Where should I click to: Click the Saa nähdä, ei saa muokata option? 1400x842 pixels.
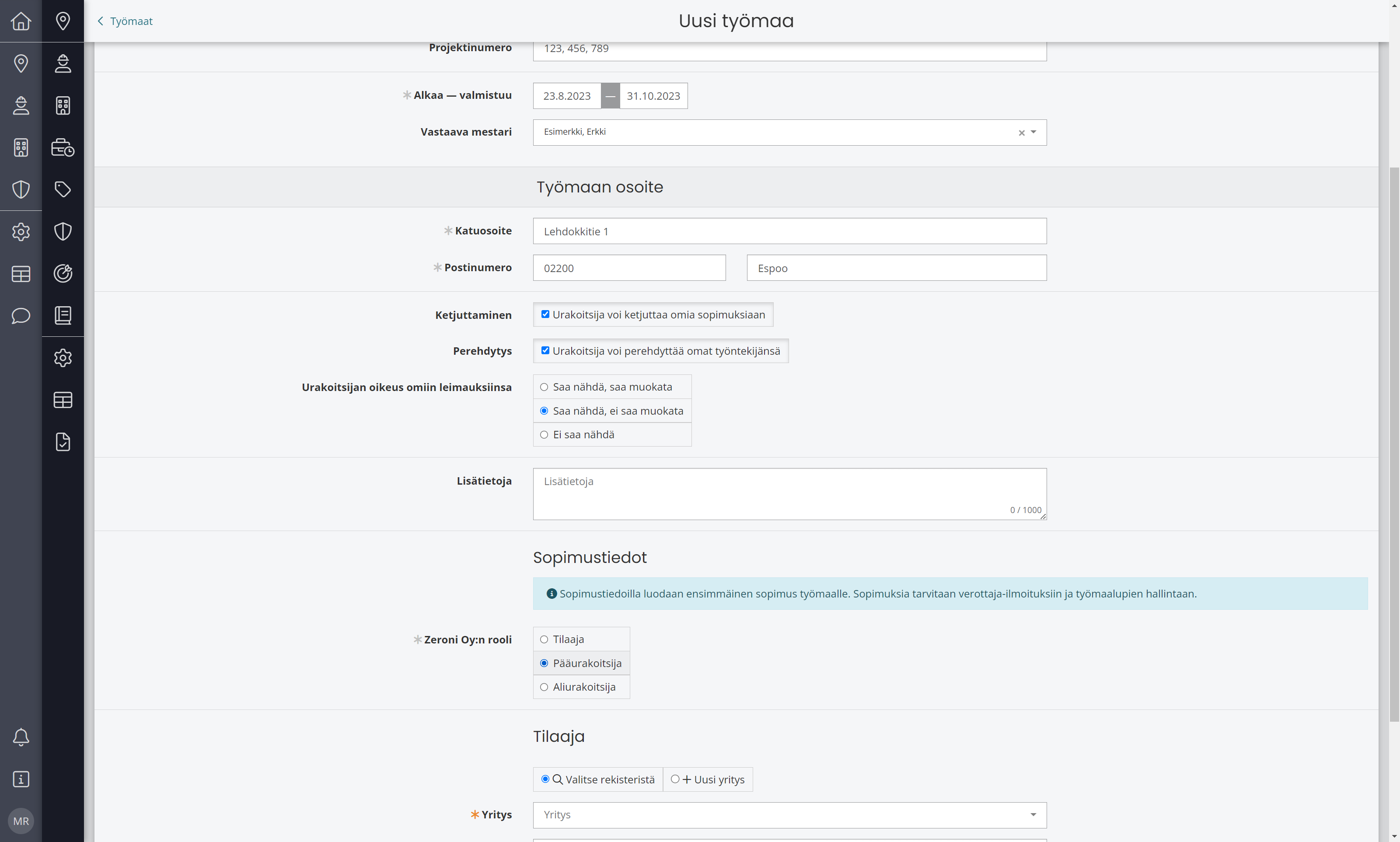pos(612,411)
